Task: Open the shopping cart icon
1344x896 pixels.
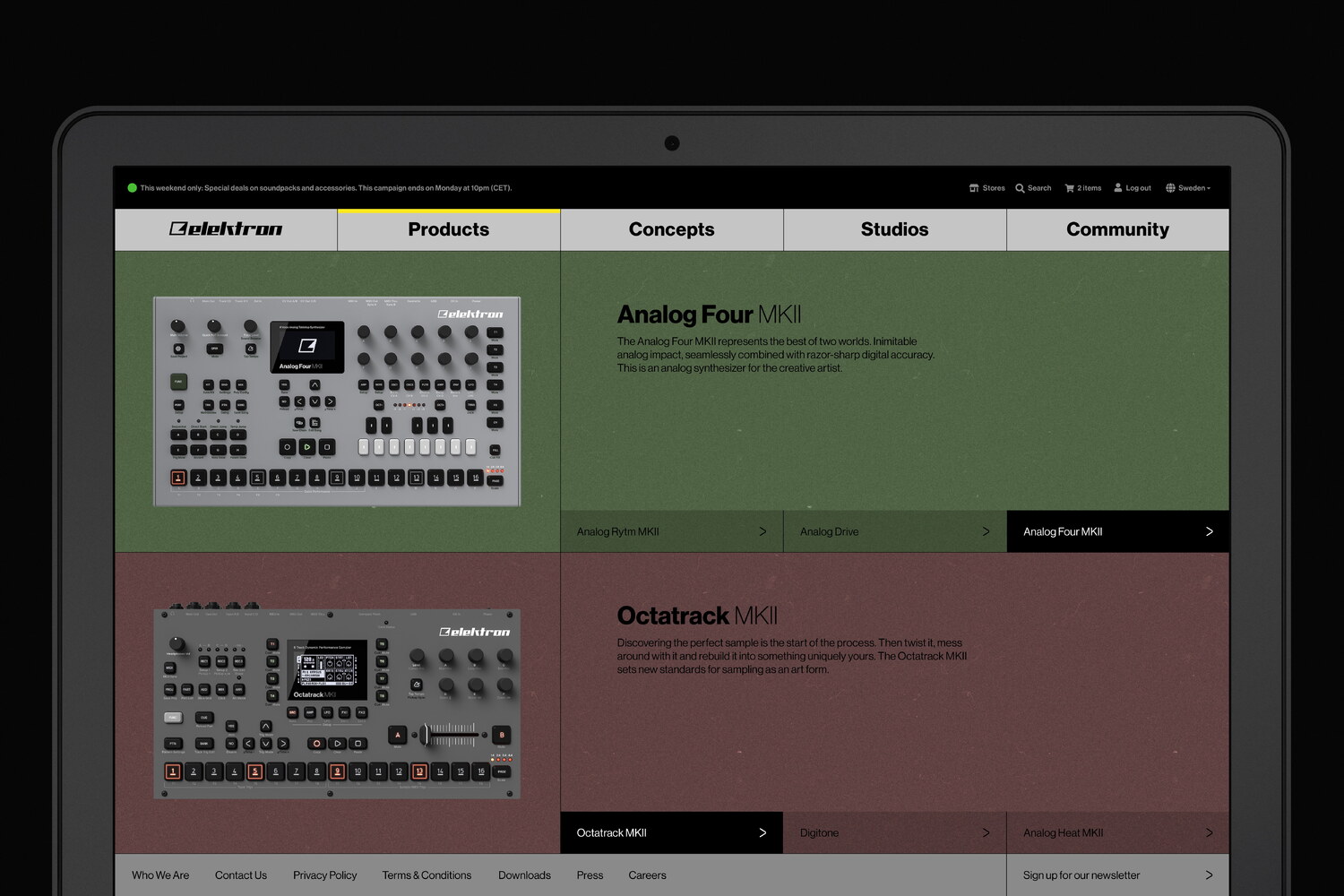Action: [x=1069, y=188]
